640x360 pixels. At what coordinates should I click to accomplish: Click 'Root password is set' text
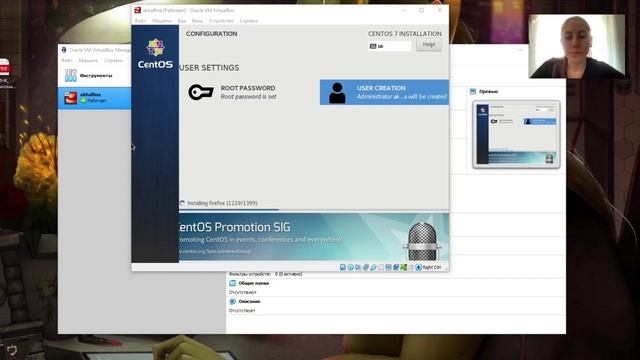pos(248,97)
